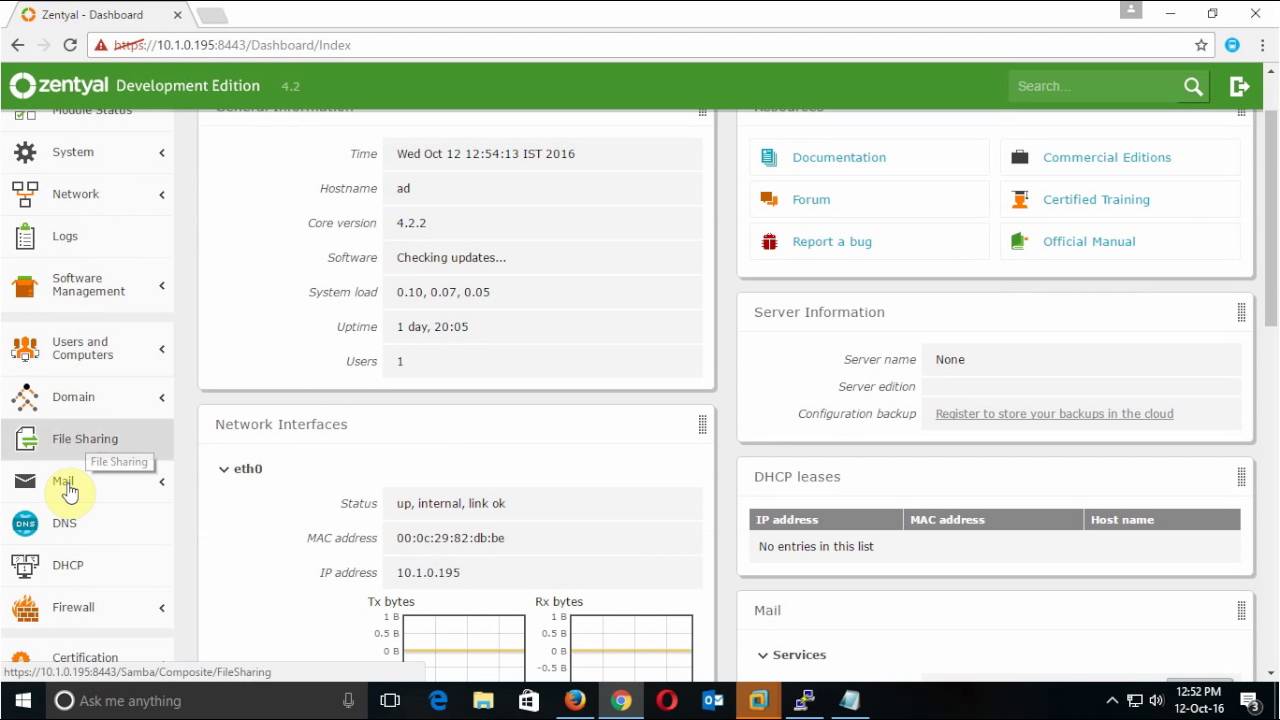Open Software Management box icon
Screen dimensions: 1280x720
pyautogui.click(x=25, y=285)
